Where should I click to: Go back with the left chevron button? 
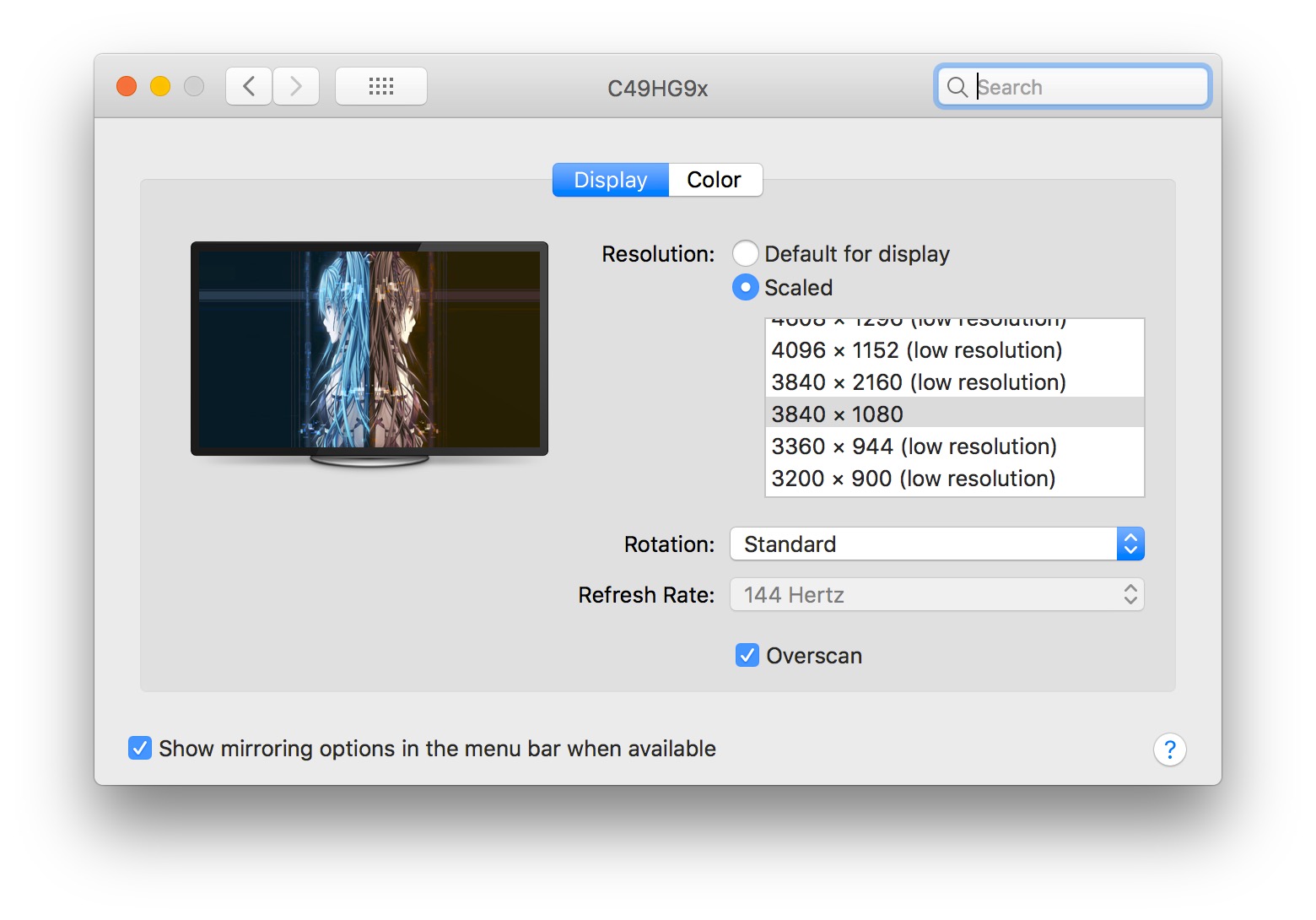249,86
